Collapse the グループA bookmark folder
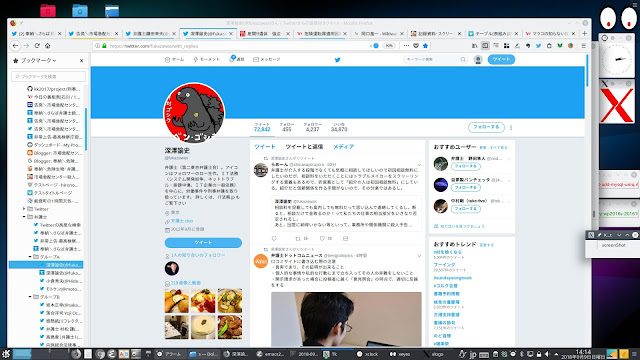The image size is (640, 360). click(x=30, y=257)
